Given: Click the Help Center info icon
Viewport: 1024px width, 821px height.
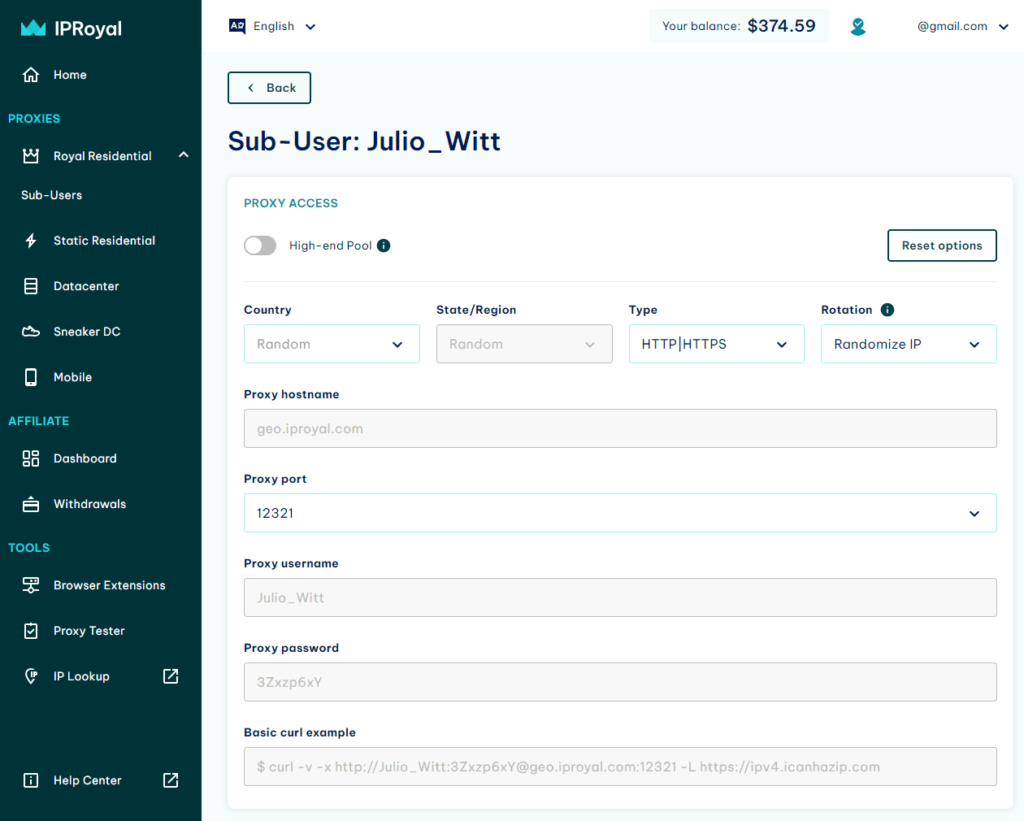Looking at the screenshot, I should [x=31, y=780].
